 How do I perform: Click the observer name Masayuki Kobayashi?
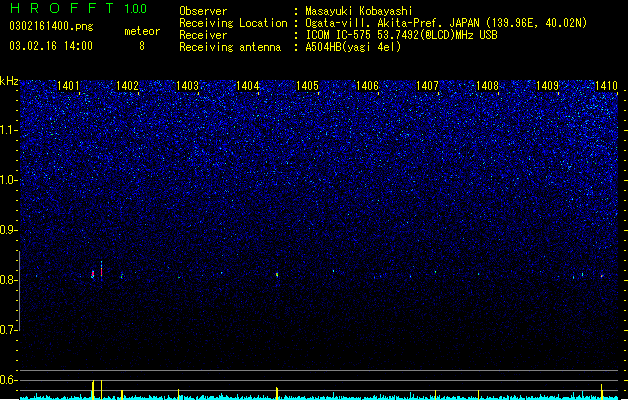pyautogui.click(x=359, y=11)
